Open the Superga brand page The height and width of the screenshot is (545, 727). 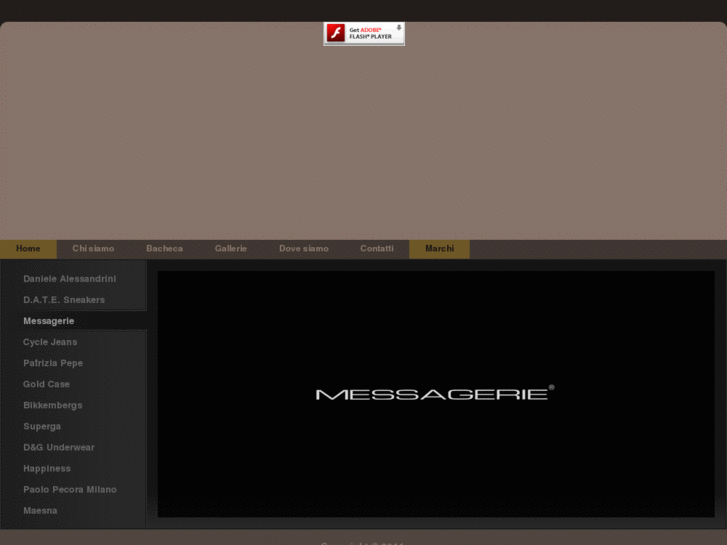(x=42, y=427)
